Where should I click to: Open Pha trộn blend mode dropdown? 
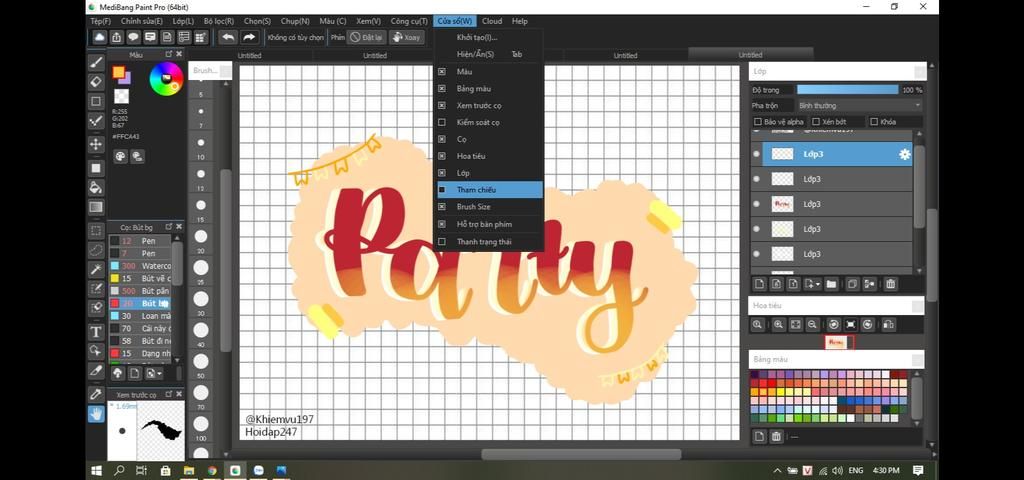point(859,105)
